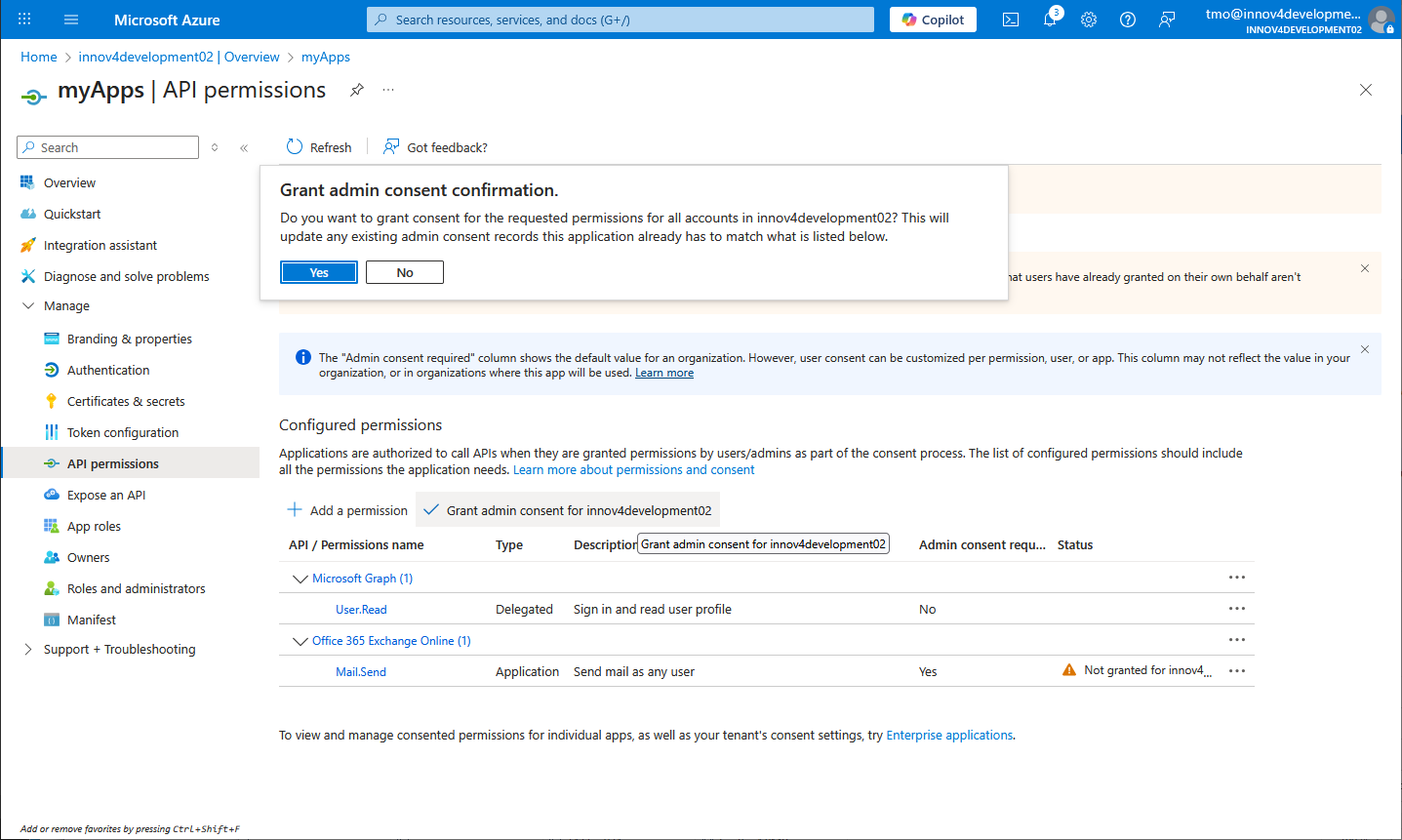Open Certificates & secrets menu item
1402x840 pixels.
point(126,401)
